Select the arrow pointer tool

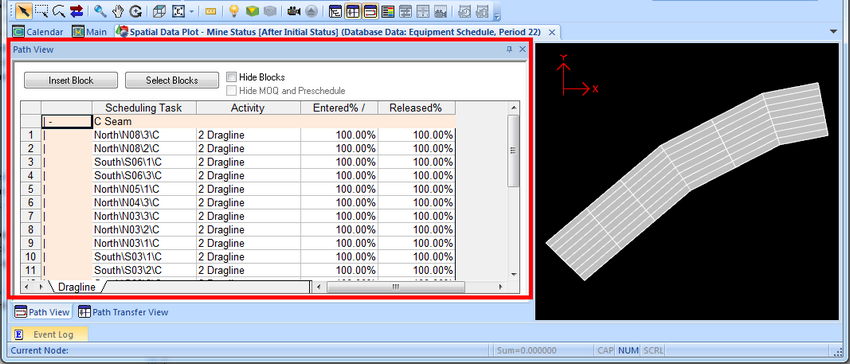[24, 10]
